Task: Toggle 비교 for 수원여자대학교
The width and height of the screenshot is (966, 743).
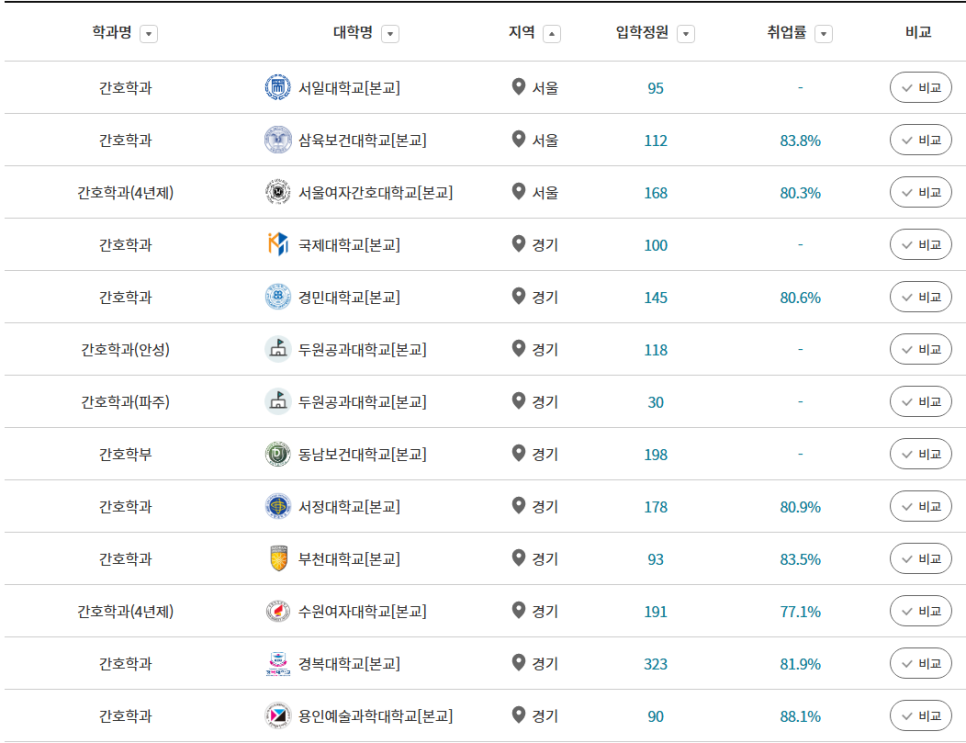Action: coord(920,611)
